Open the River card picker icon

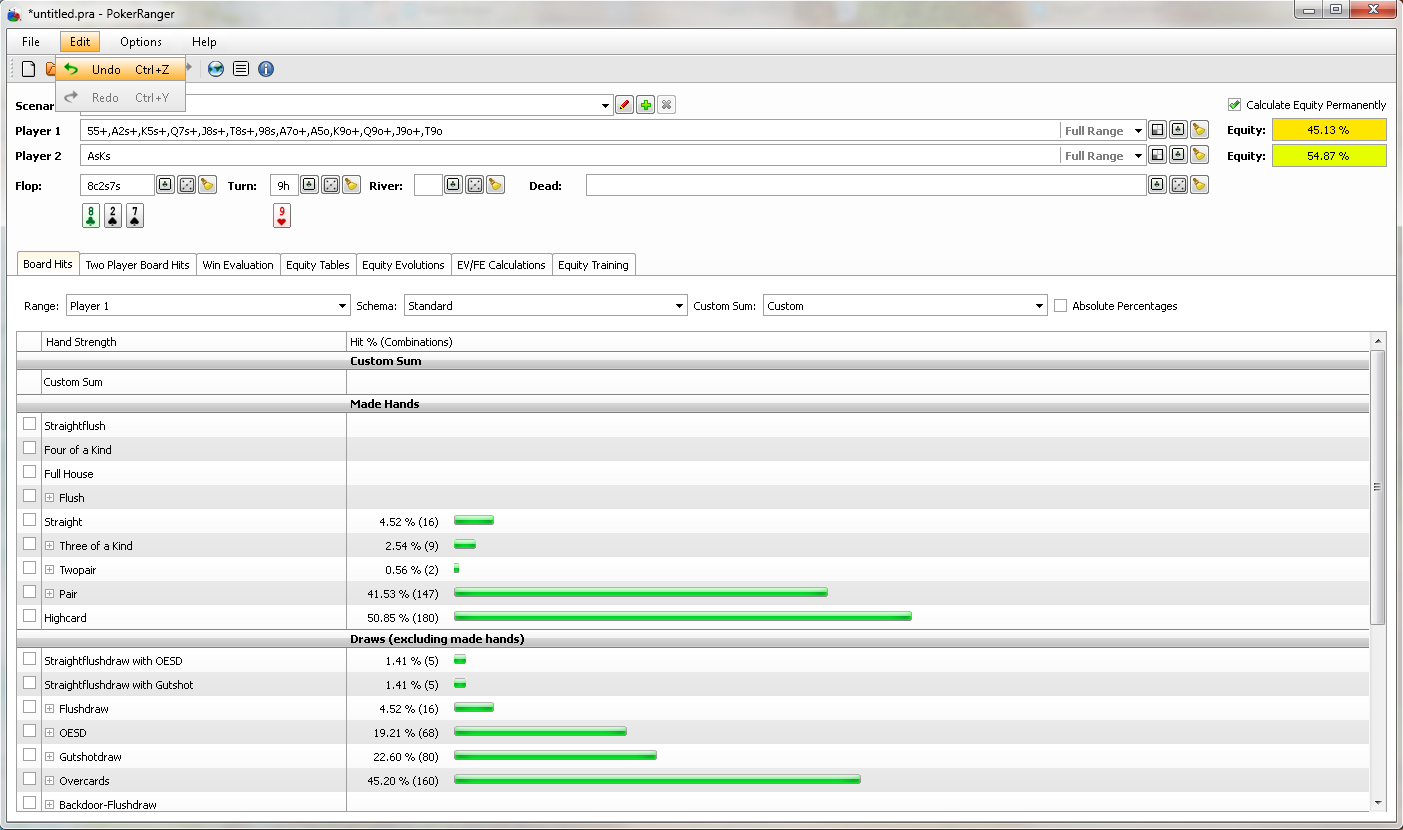coord(454,185)
